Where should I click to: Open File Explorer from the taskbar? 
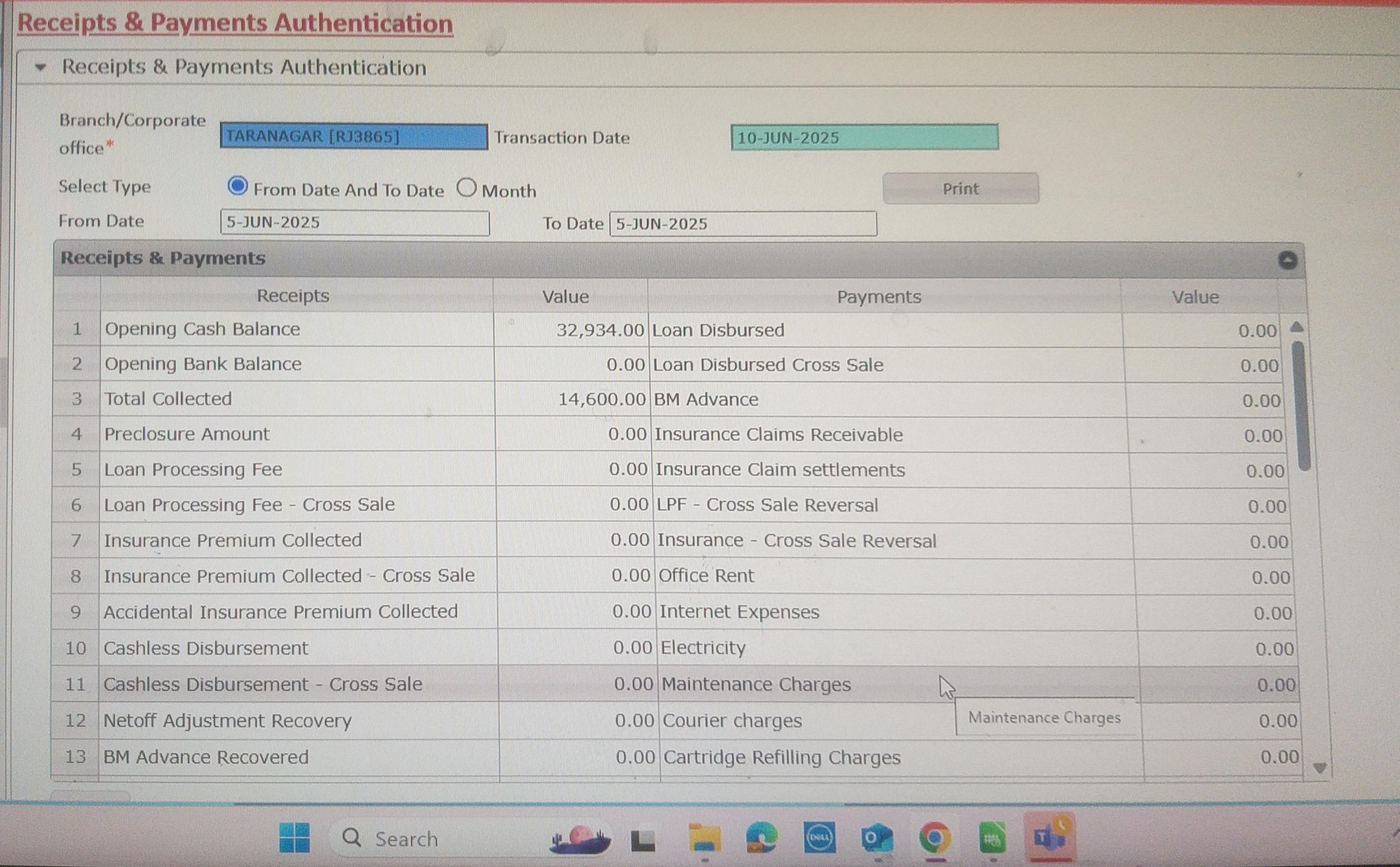704,838
